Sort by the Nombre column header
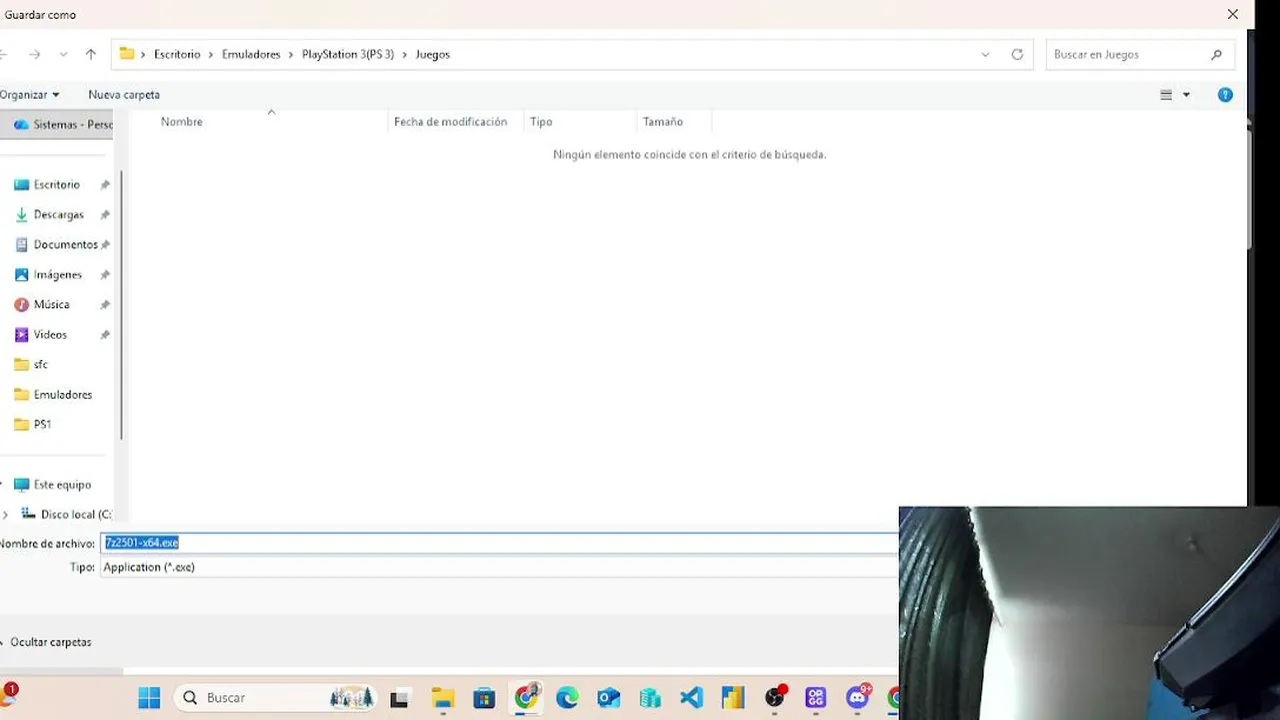1280x720 pixels. tap(182, 121)
